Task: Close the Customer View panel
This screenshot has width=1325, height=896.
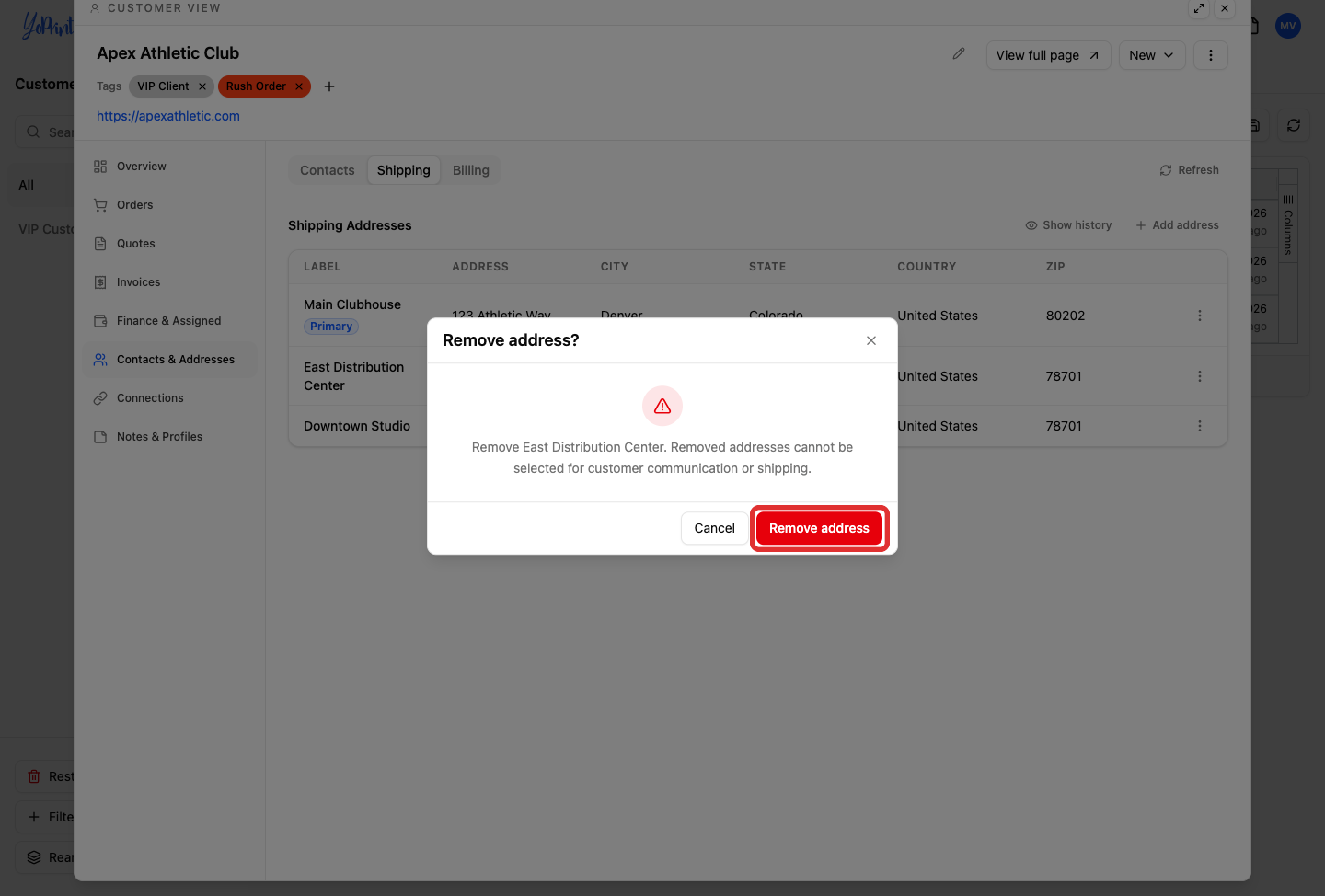Action: pyautogui.click(x=1225, y=8)
